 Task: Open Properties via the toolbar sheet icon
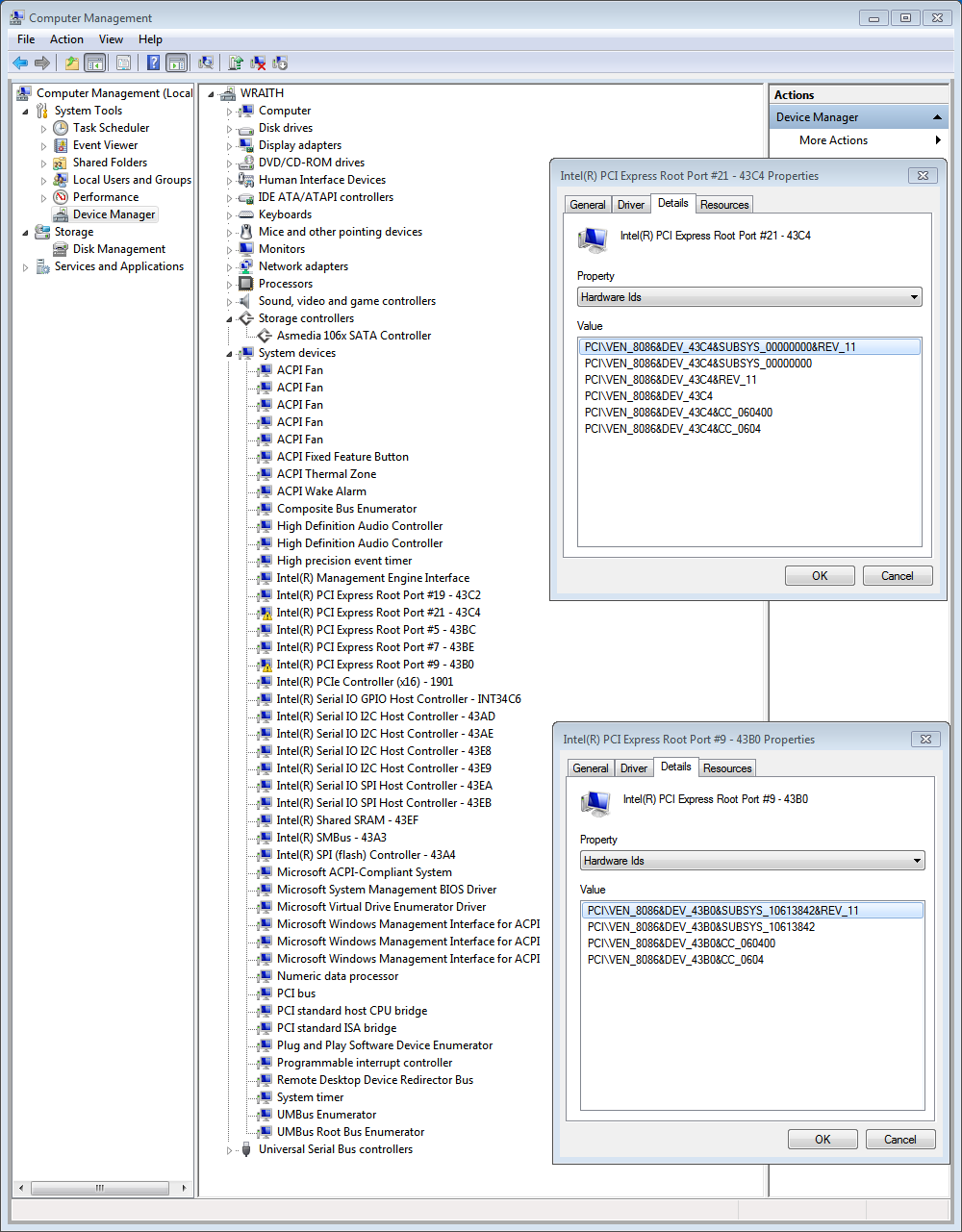(x=123, y=63)
